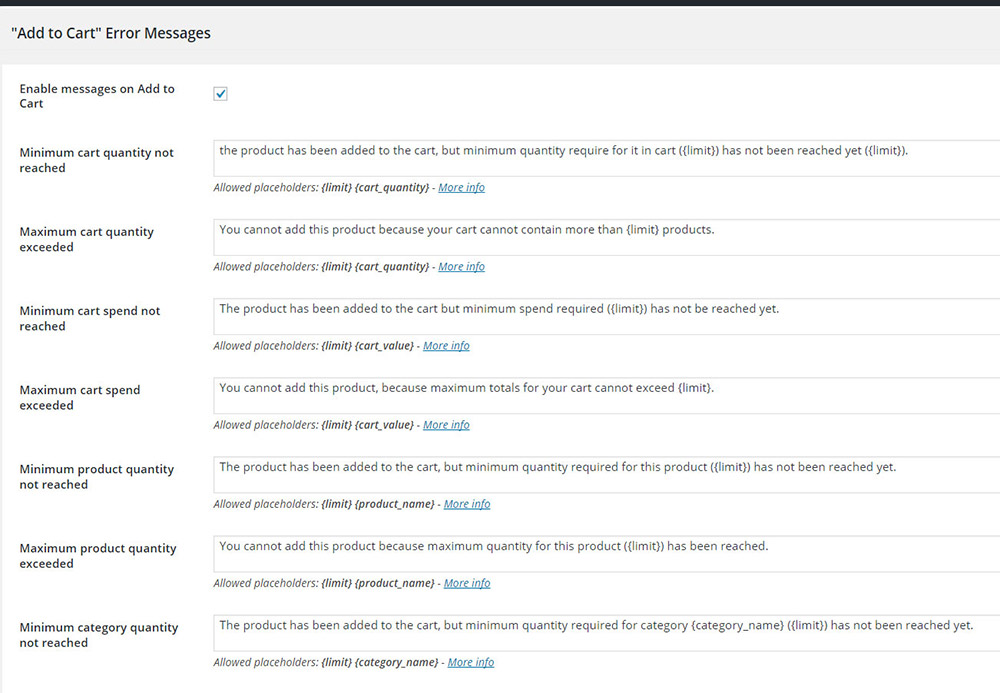The width and height of the screenshot is (1000, 693).
Task: Click the Maximum product quantity exceeded message box
Action: click(x=606, y=553)
